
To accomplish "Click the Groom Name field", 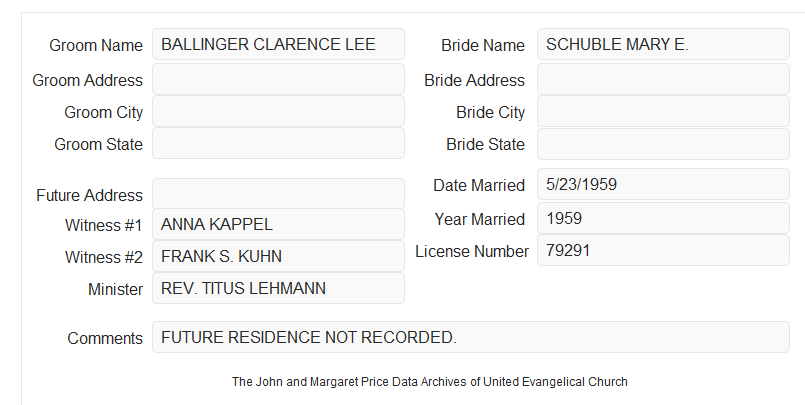I will (x=278, y=44).
